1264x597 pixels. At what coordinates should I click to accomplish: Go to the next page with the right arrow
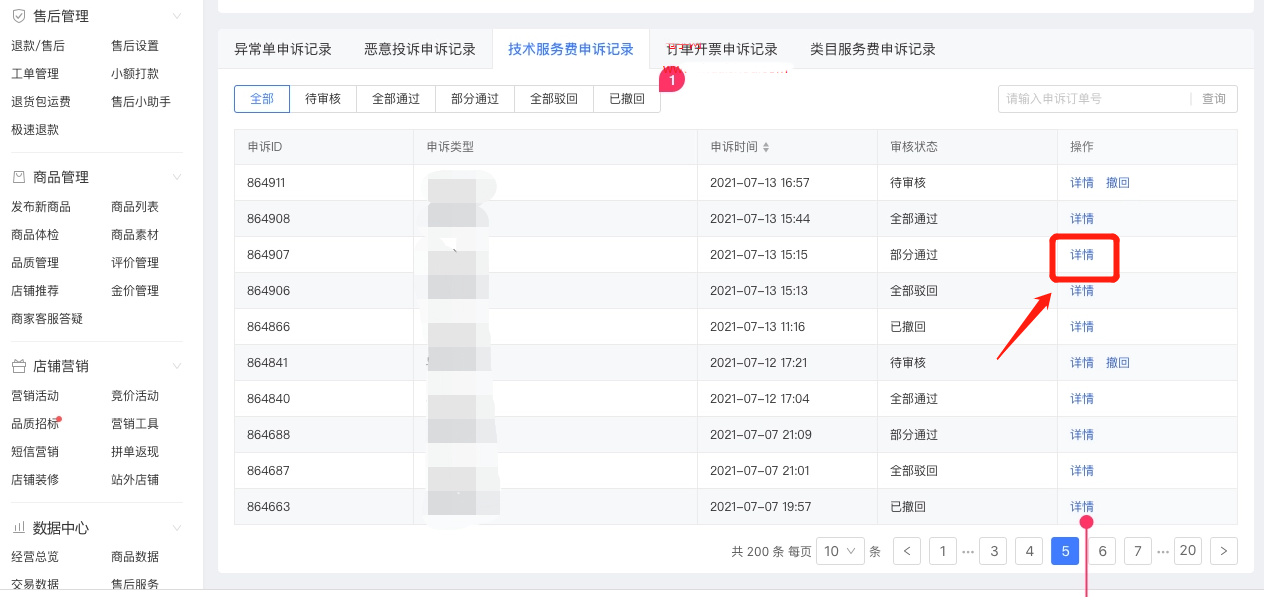coord(1224,551)
